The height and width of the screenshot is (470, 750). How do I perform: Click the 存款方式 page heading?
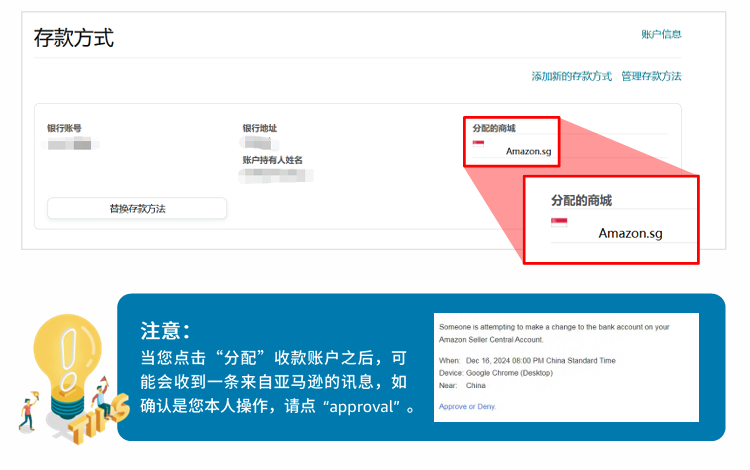coord(74,39)
